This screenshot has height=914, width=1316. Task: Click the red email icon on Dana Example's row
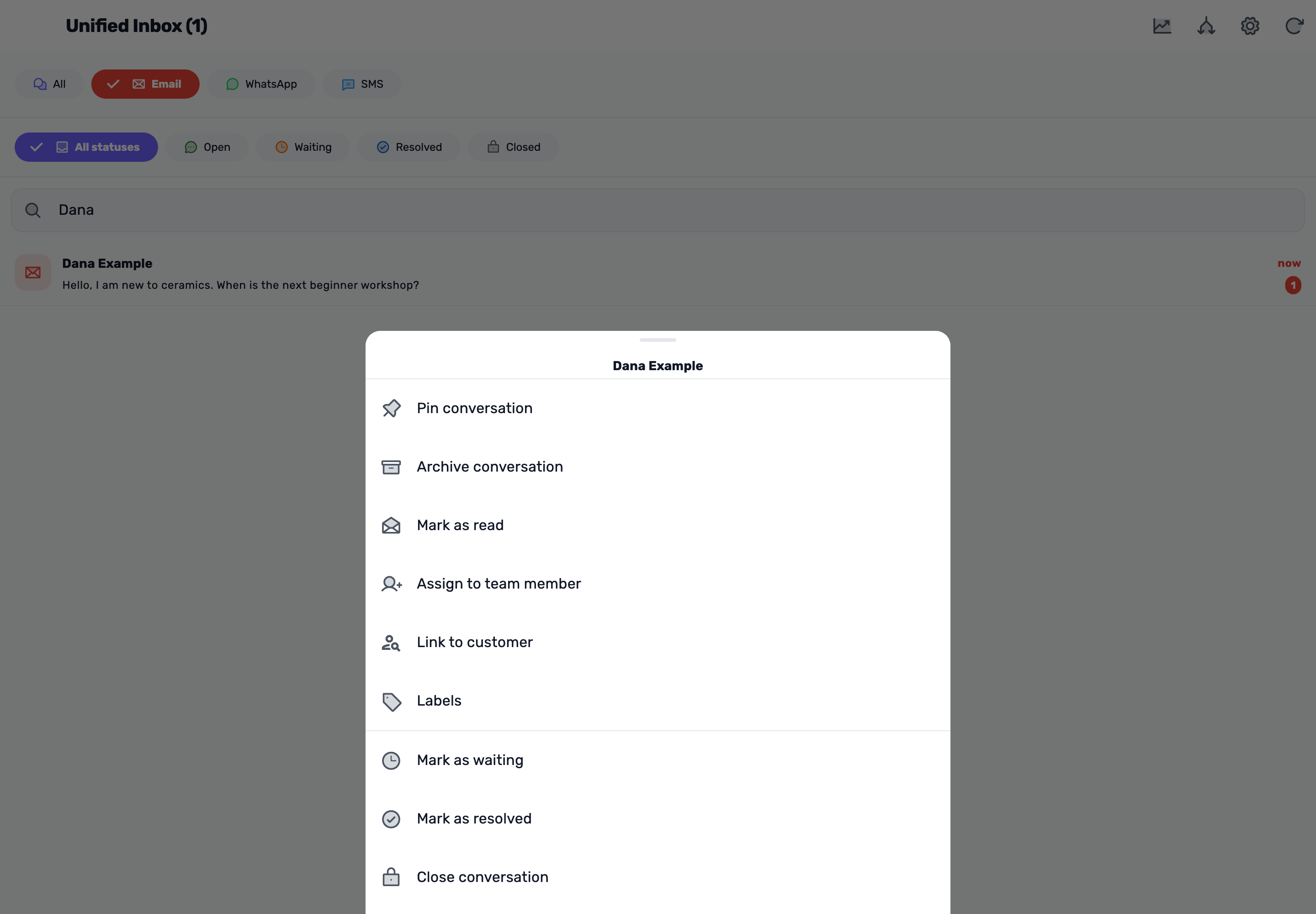[x=32, y=272]
